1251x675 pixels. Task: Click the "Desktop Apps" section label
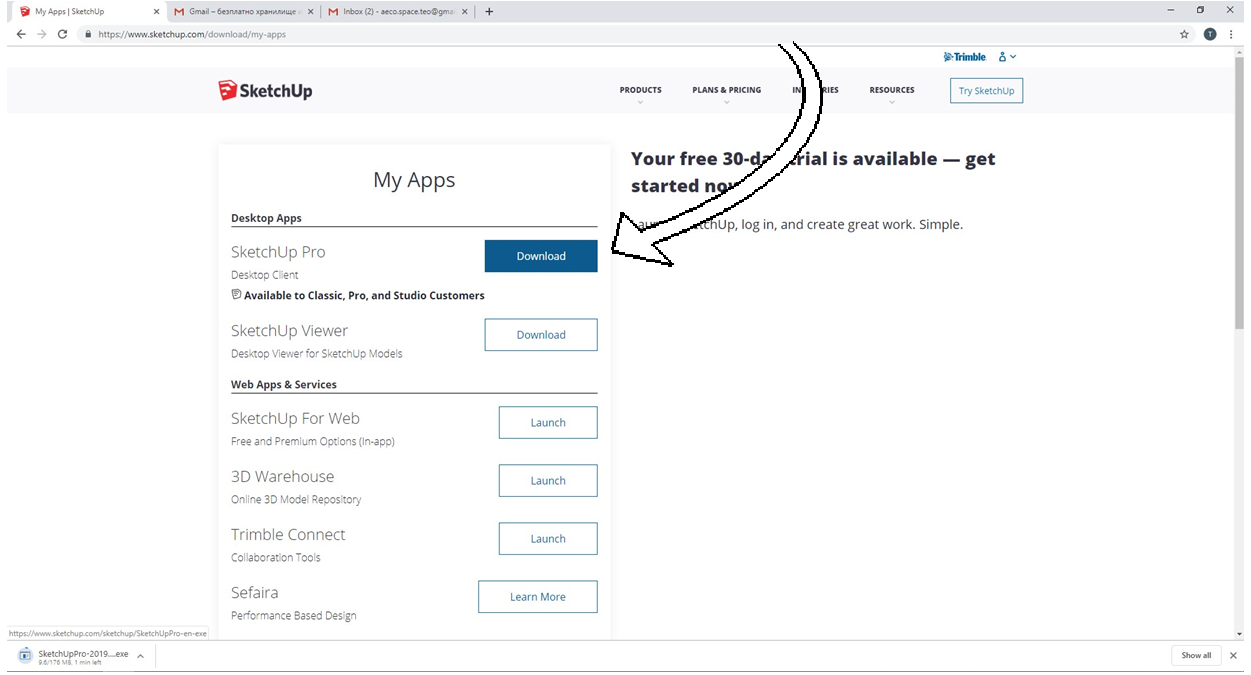266,218
